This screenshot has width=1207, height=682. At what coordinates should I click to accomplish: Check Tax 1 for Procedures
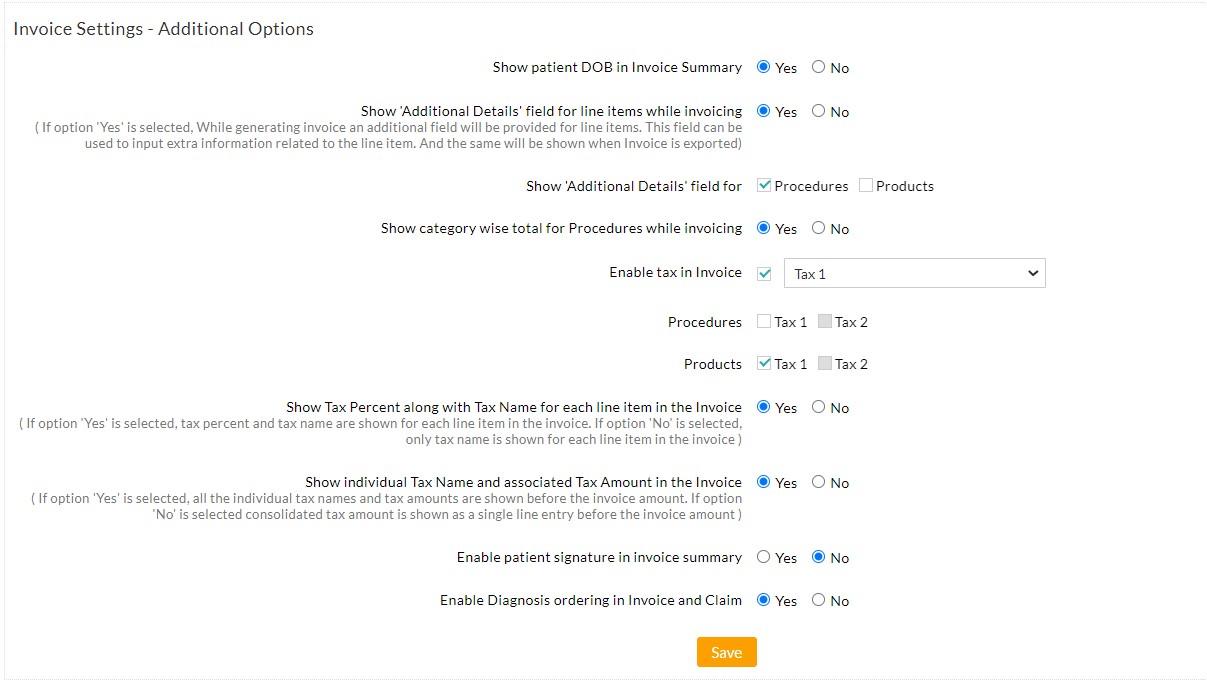click(x=764, y=321)
